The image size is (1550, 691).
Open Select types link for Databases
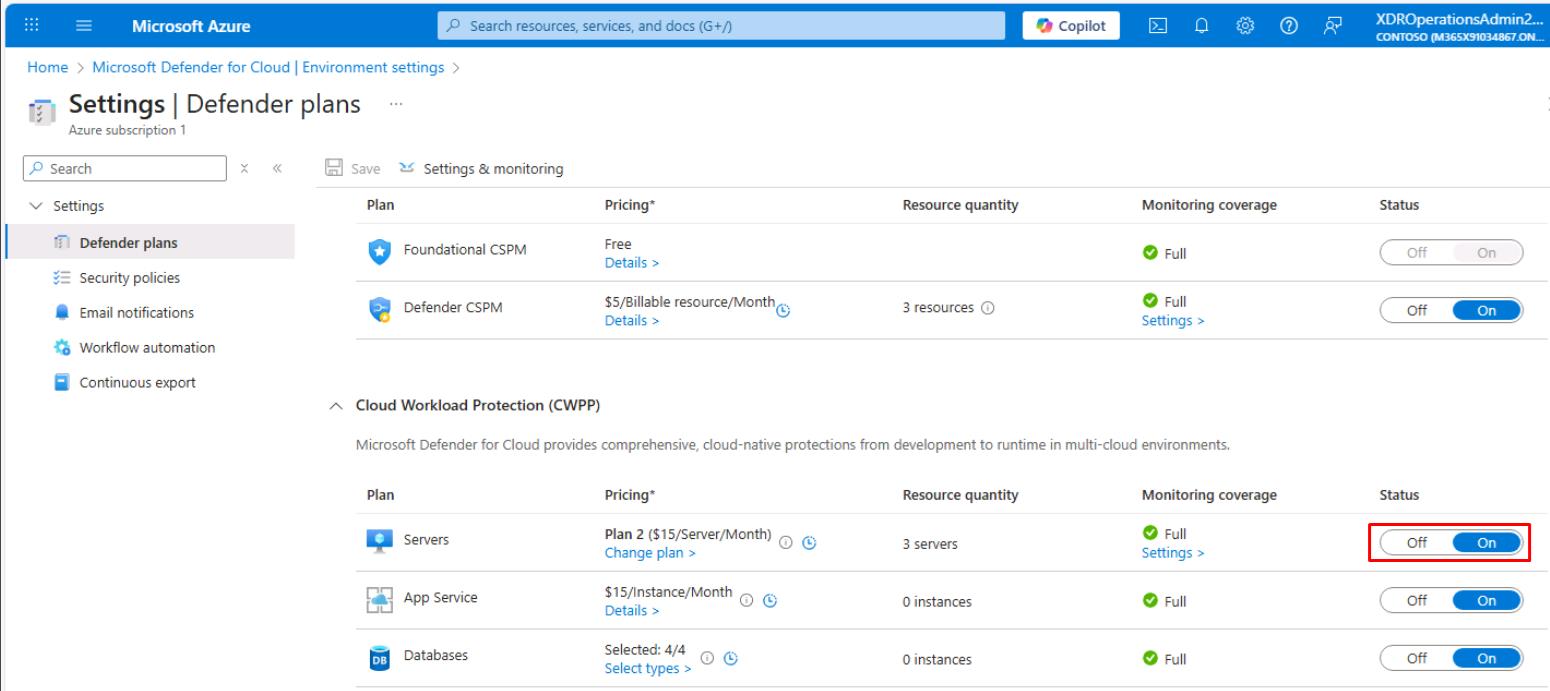[x=648, y=668]
